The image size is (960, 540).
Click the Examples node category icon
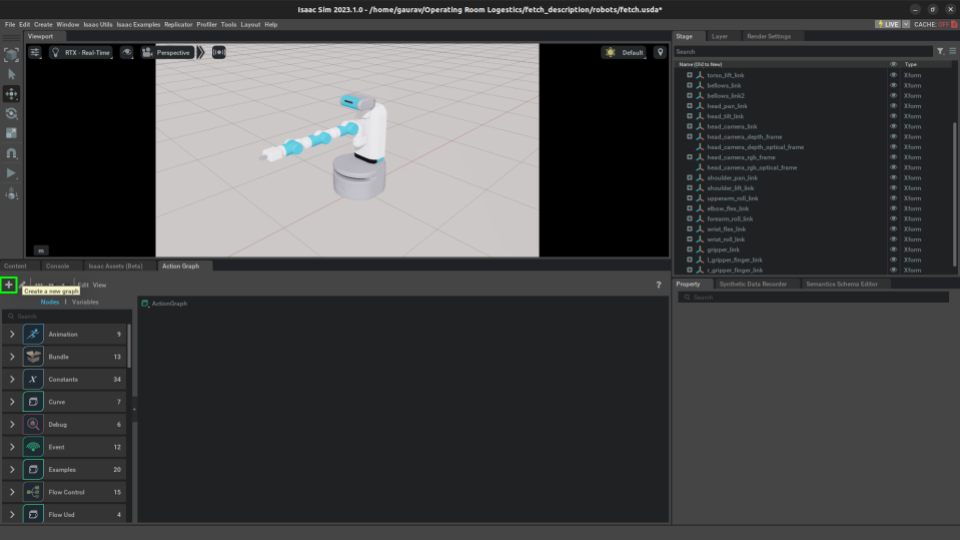(x=33, y=470)
